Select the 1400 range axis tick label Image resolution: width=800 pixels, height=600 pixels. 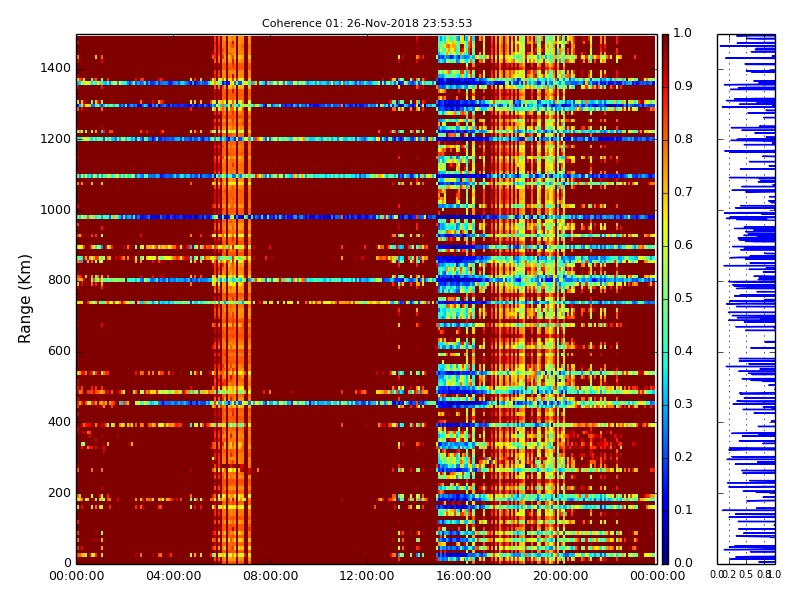56,68
